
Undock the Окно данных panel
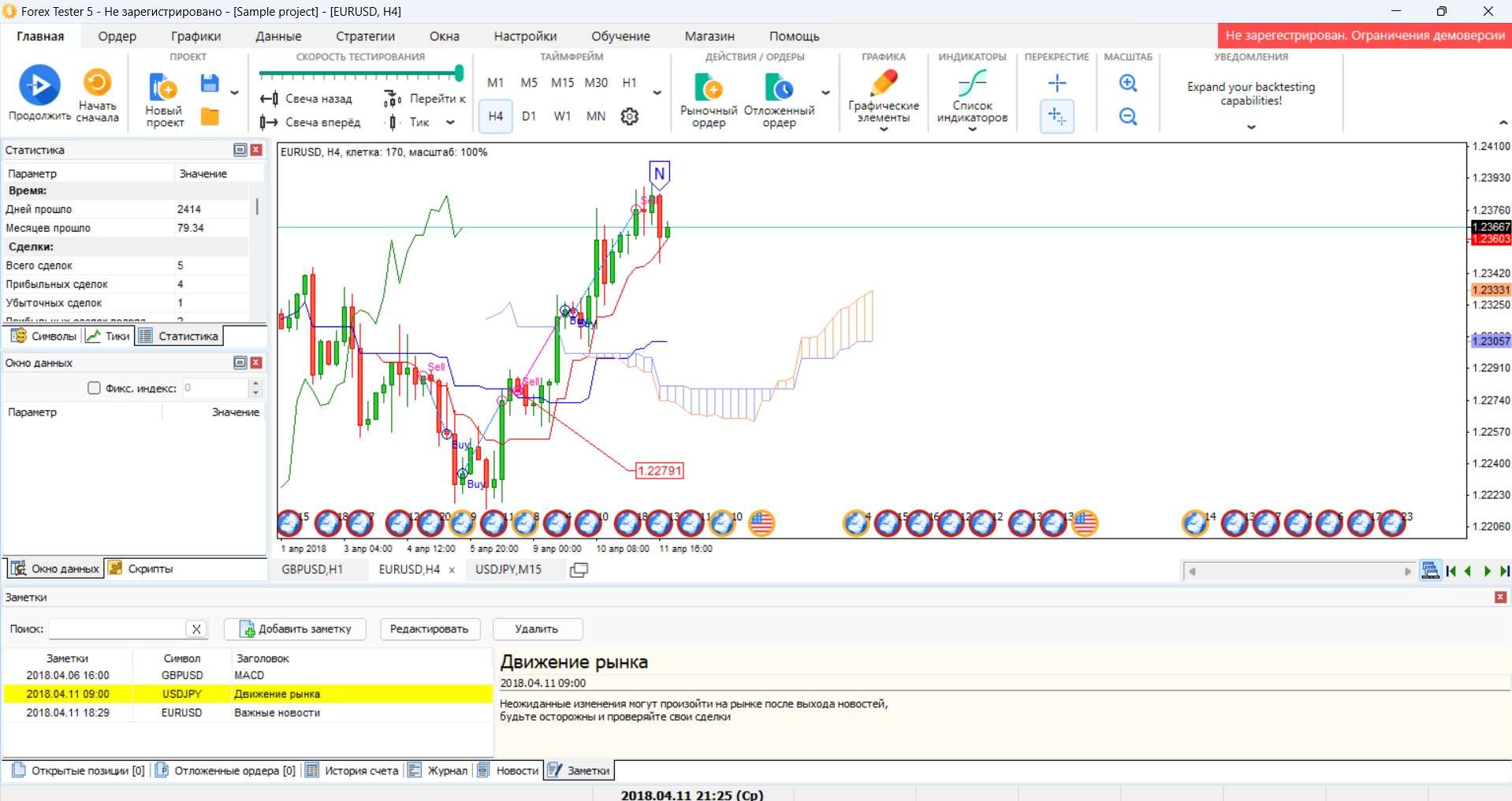click(x=240, y=363)
